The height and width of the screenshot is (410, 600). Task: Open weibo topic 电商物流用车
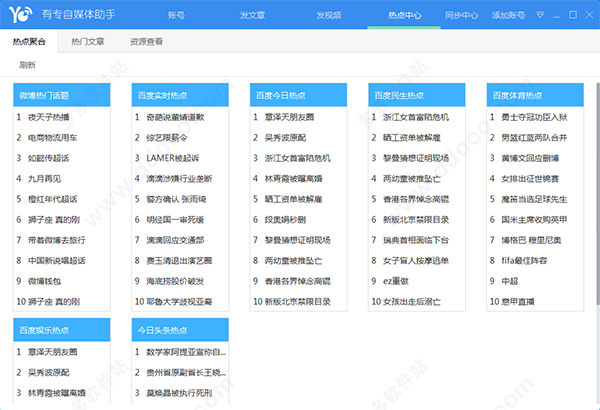[52, 137]
